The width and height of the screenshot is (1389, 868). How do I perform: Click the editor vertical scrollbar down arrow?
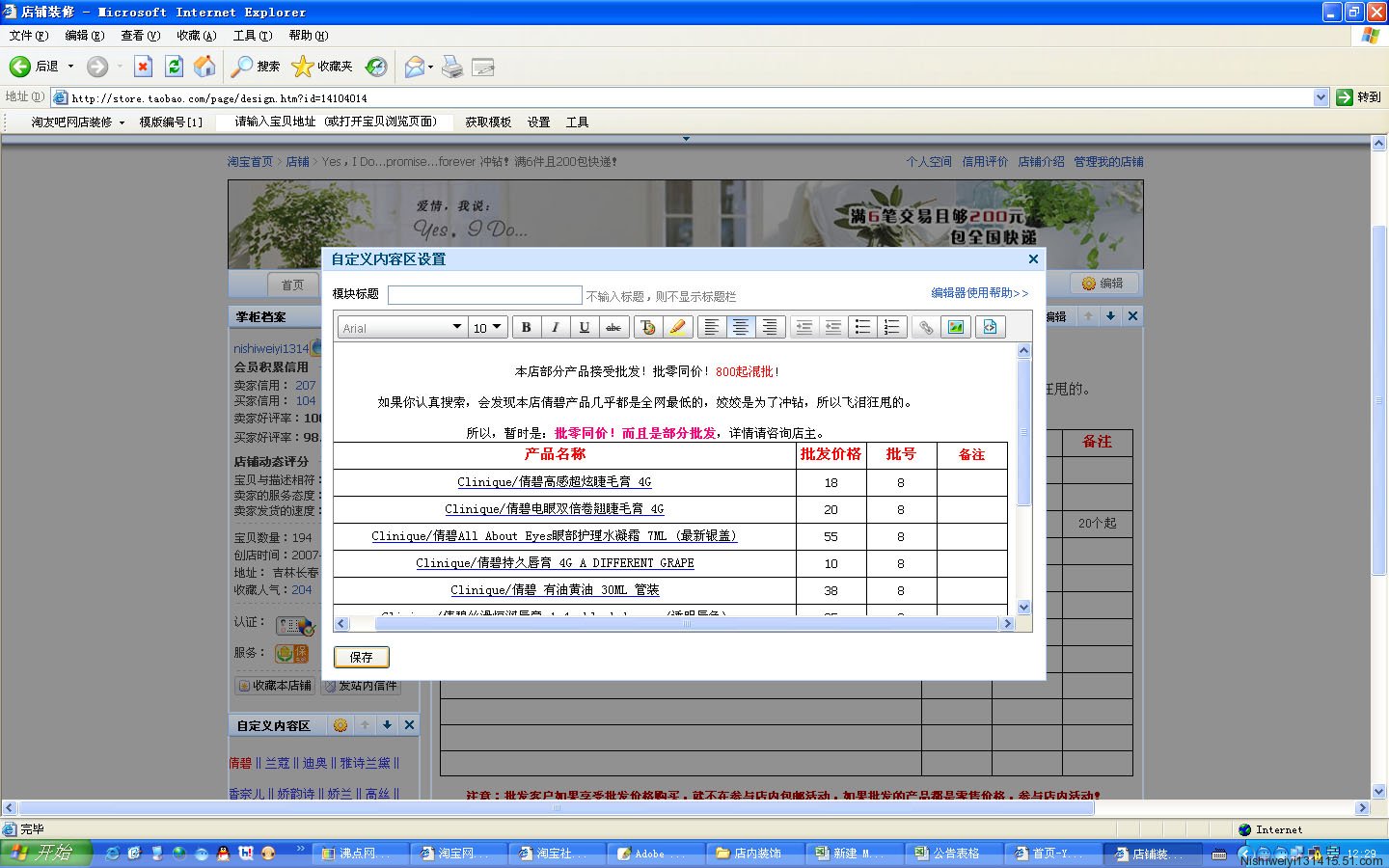point(1024,608)
